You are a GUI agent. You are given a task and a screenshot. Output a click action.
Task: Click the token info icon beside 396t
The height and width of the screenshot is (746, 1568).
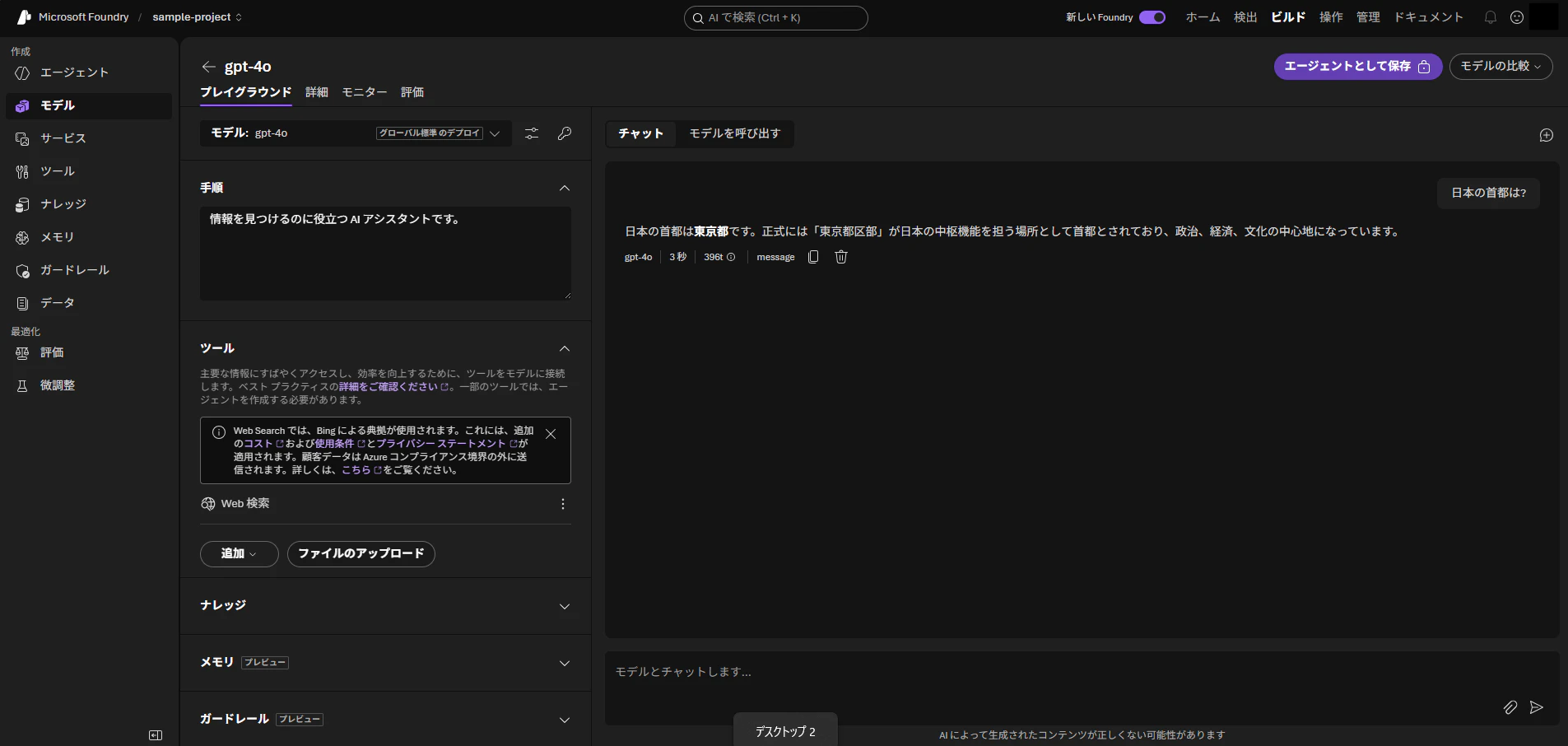(731, 257)
